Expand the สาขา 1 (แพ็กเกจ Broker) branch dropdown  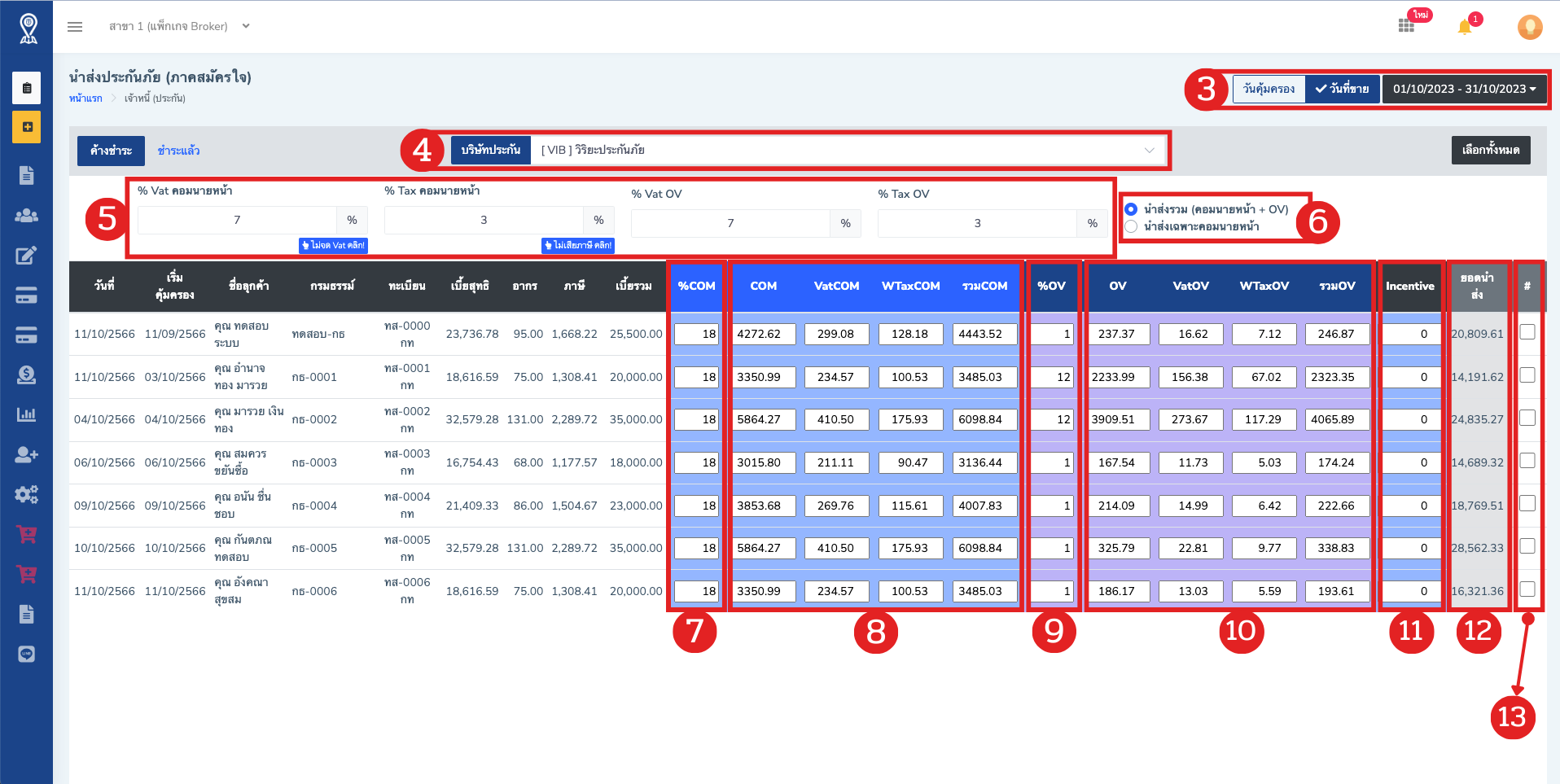[x=179, y=26]
